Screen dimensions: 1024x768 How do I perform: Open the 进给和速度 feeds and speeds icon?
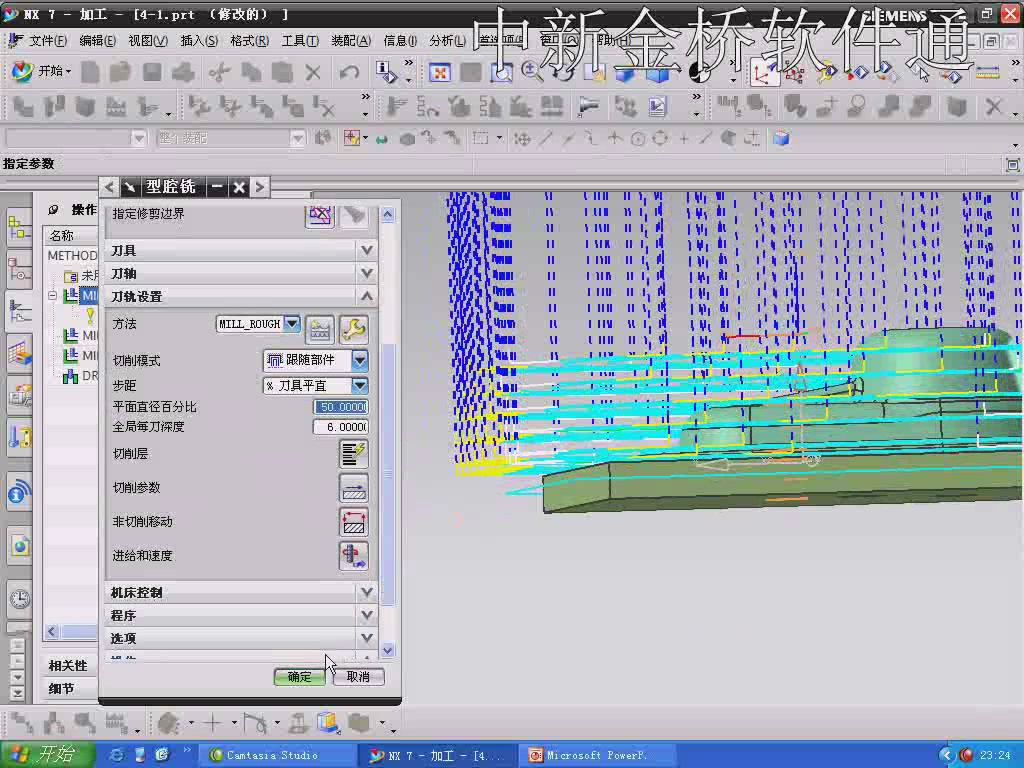point(353,556)
